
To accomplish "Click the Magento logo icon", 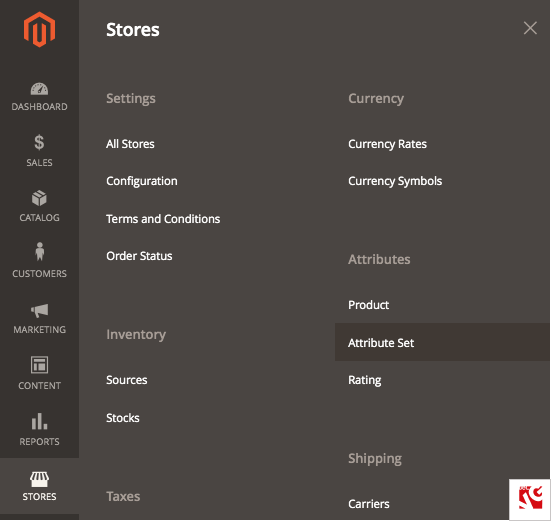I will 39,30.
